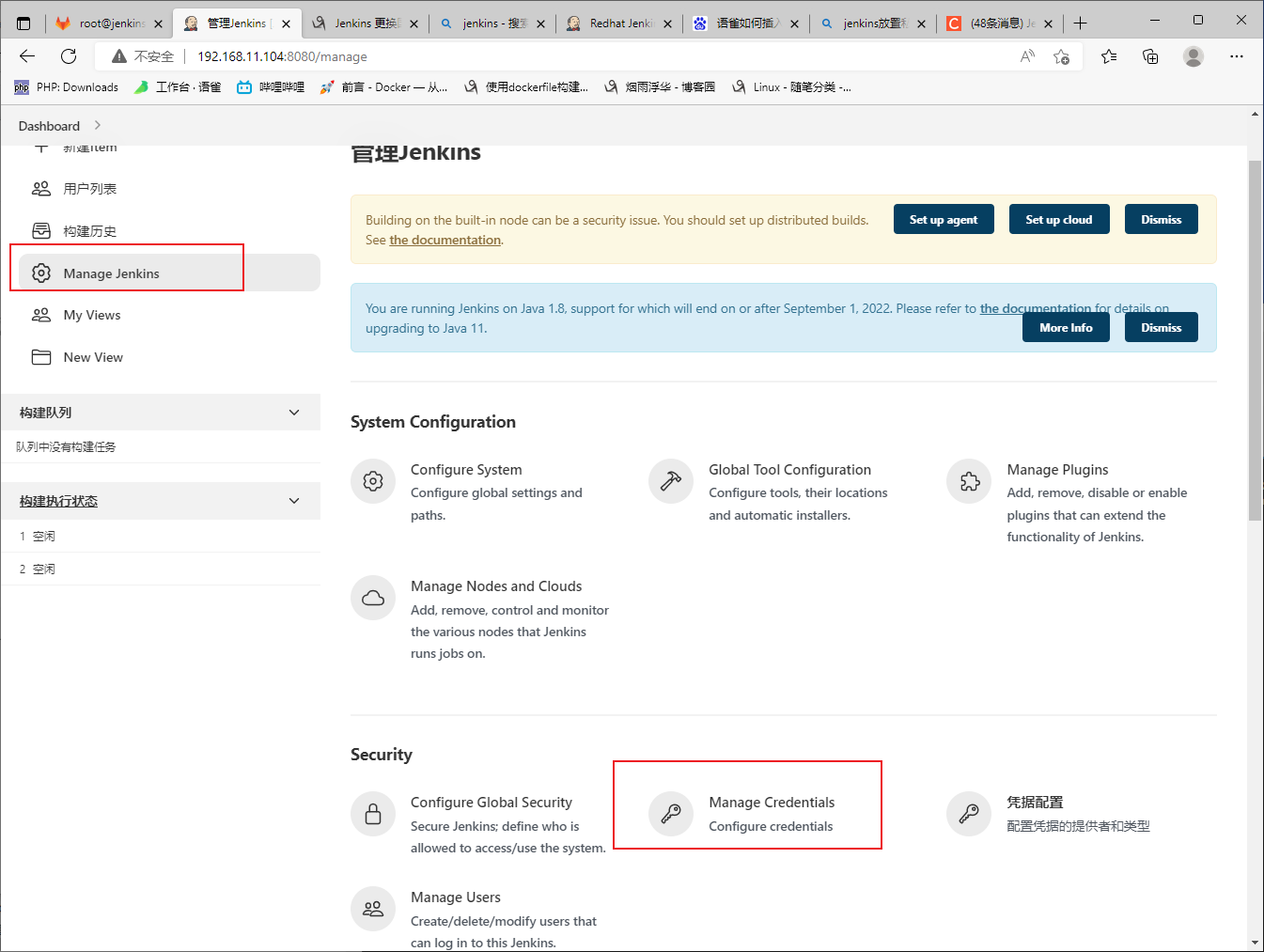1264x952 pixels.
Task: Open the collections icon in toolbar
Action: pos(1150,56)
